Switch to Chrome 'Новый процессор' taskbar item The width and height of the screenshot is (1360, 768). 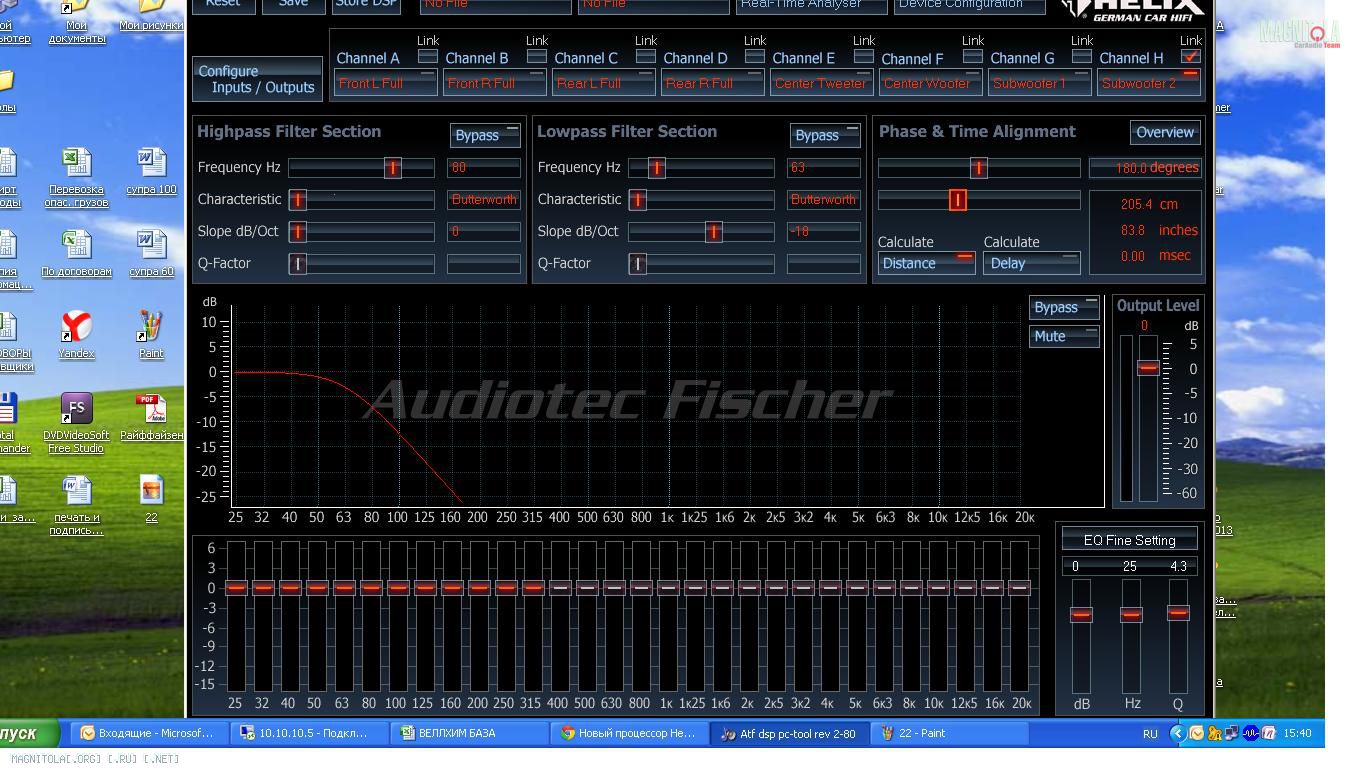(x=629, y=733)
